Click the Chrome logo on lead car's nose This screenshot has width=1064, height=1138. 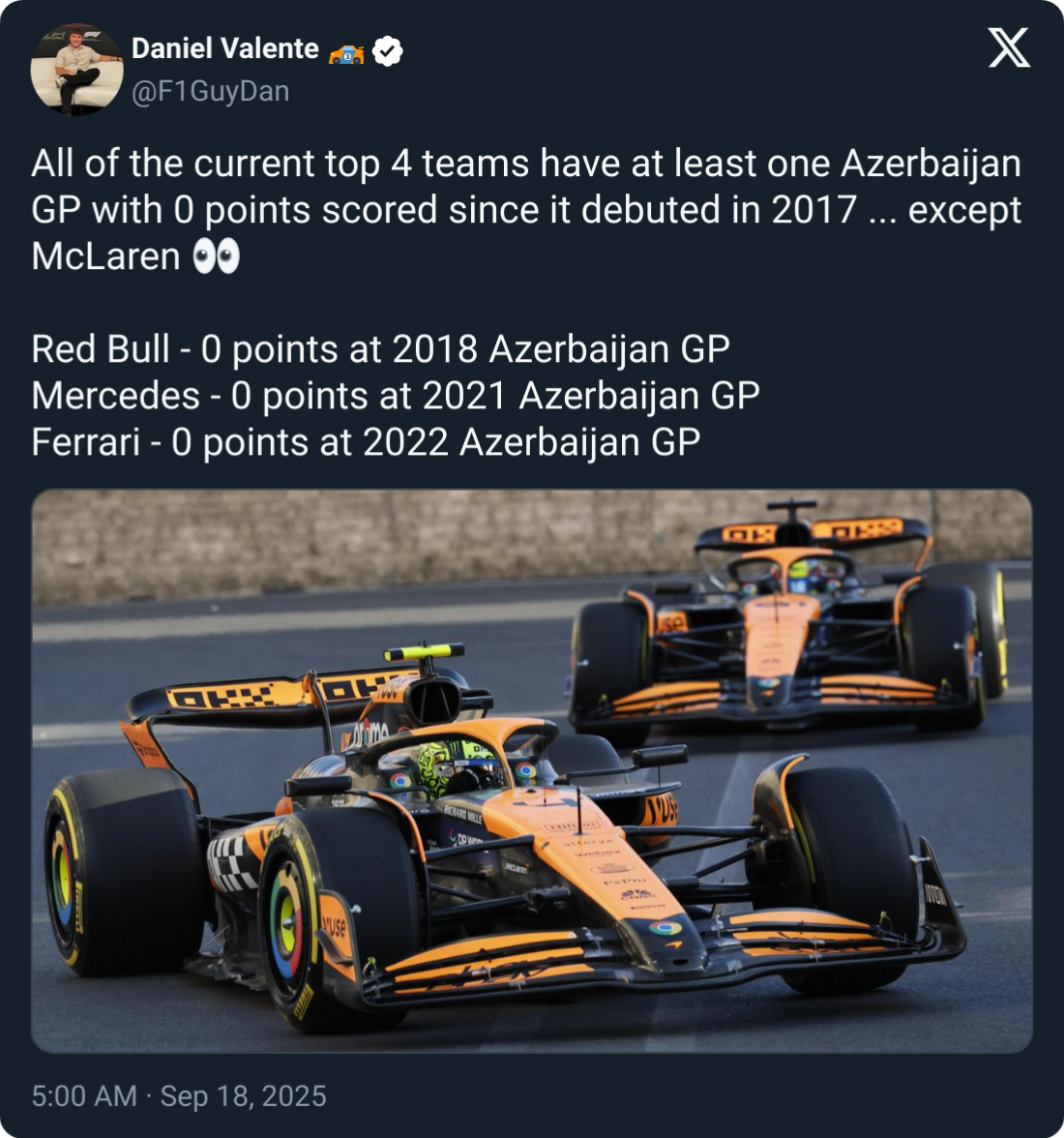pyautogui.click(x=665, y=927)
